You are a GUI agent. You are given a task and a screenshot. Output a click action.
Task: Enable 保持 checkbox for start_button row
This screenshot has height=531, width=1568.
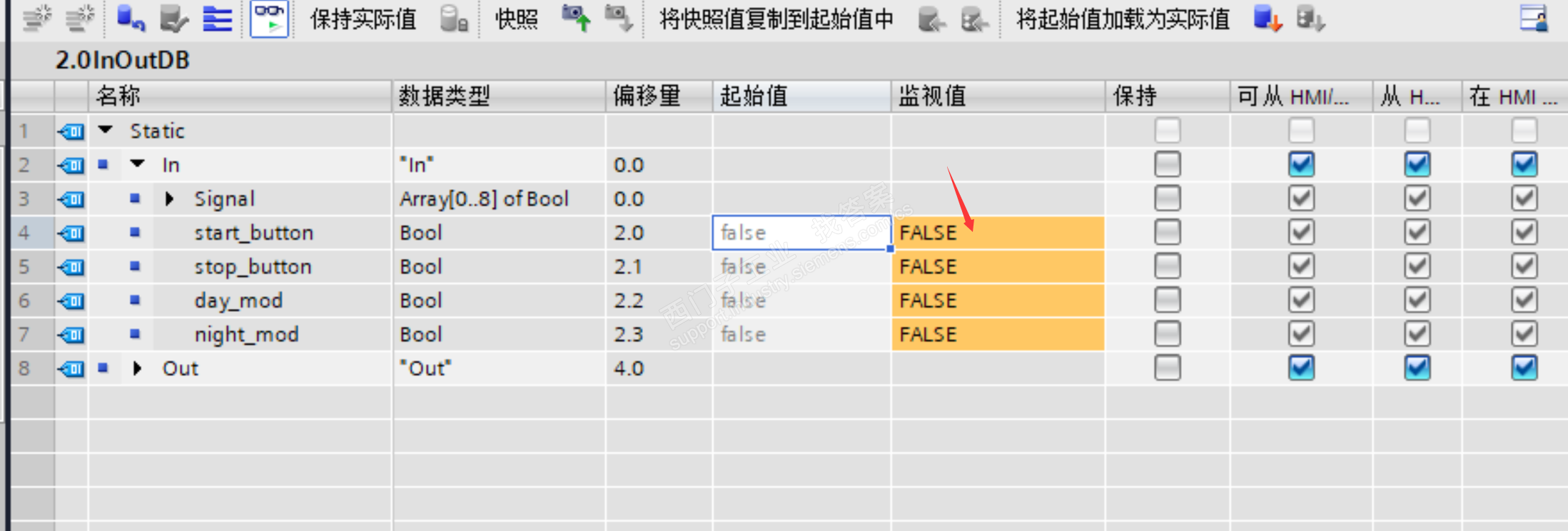point(1168,232)
